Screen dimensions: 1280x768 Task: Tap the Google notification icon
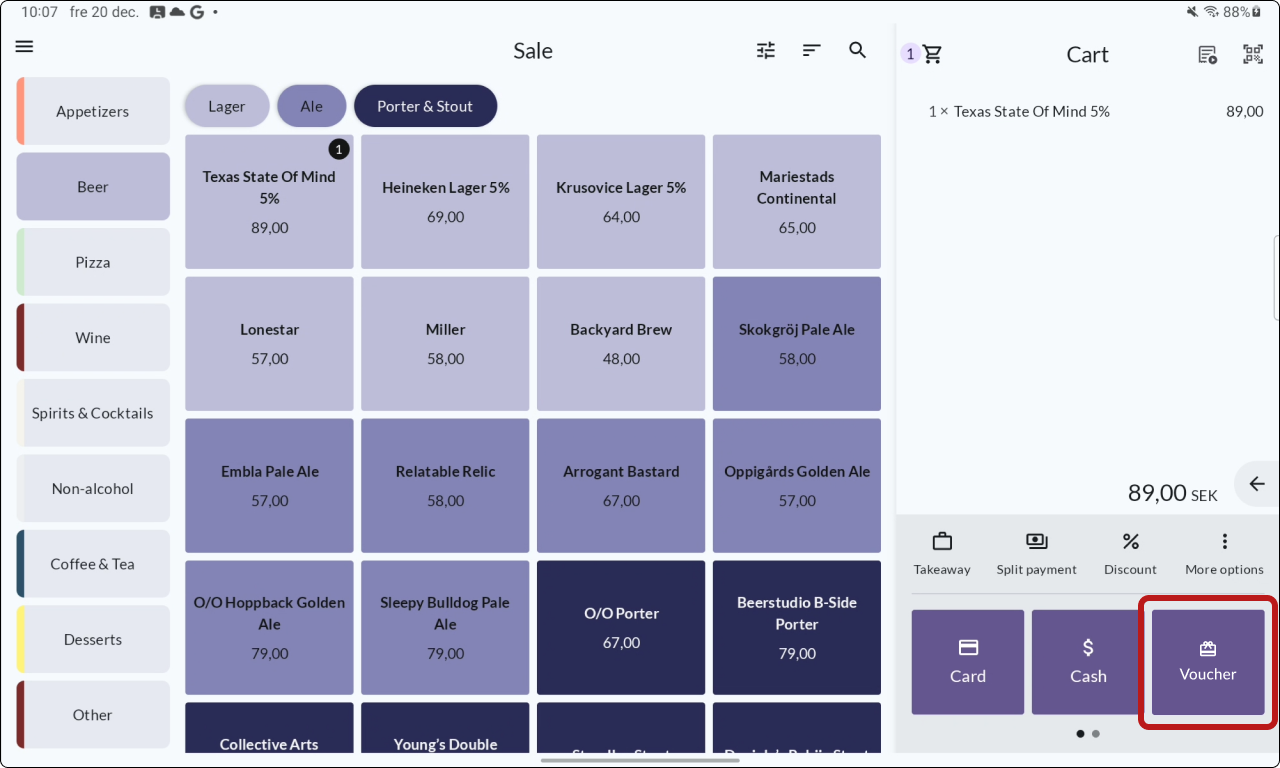pos(197,12)
